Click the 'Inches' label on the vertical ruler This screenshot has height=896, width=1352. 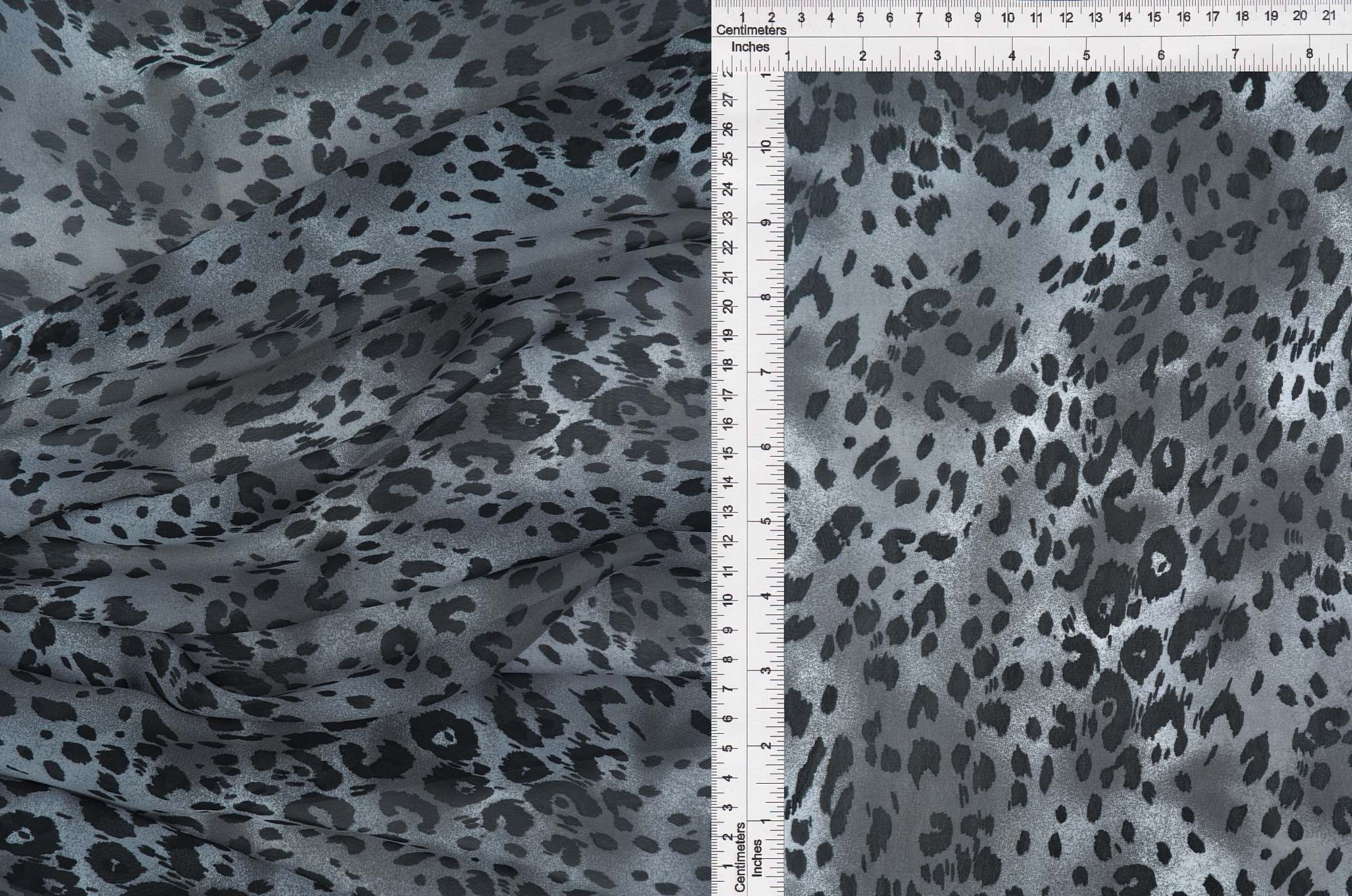click(x=757, y=858)
